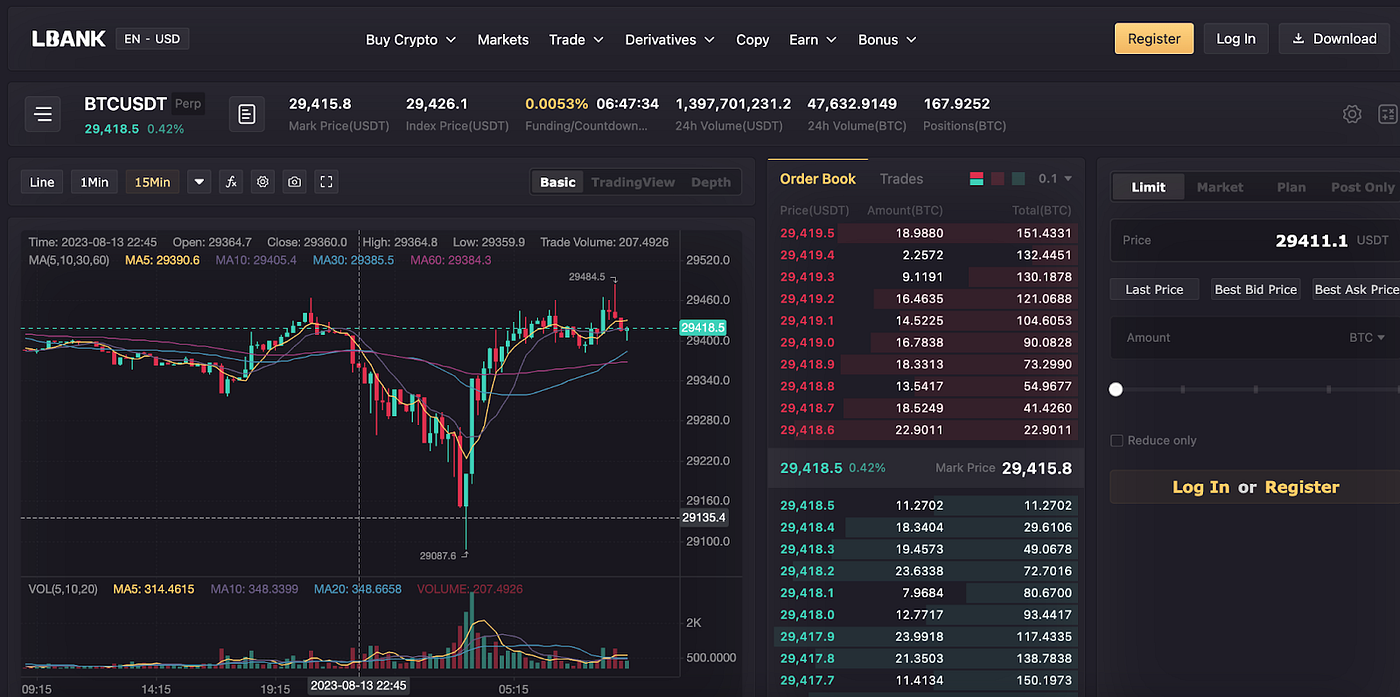Click the Best Bid Price button

[1255, 288]
